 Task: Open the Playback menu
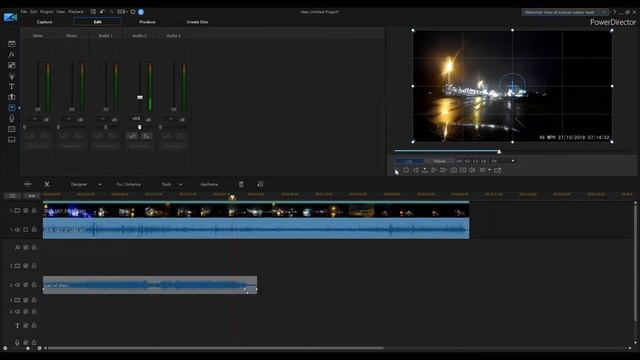pos(76,12)
